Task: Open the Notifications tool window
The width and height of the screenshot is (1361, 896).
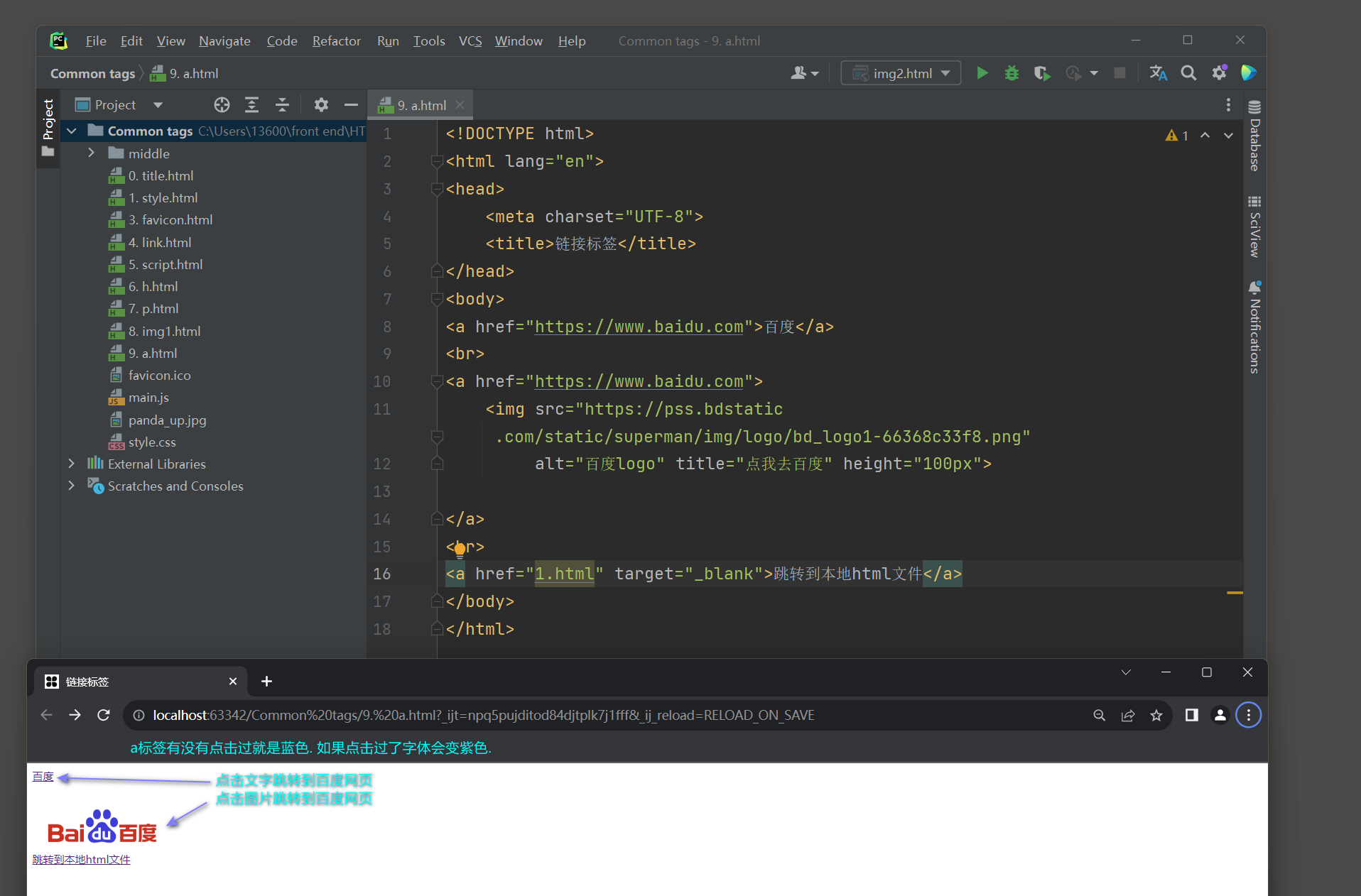Action: coord(1255,327)
